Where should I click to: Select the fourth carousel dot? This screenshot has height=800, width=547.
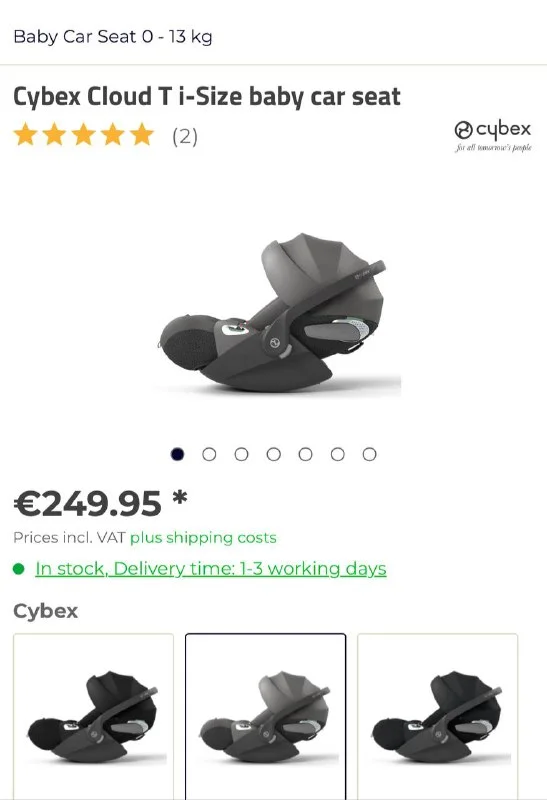274,454
